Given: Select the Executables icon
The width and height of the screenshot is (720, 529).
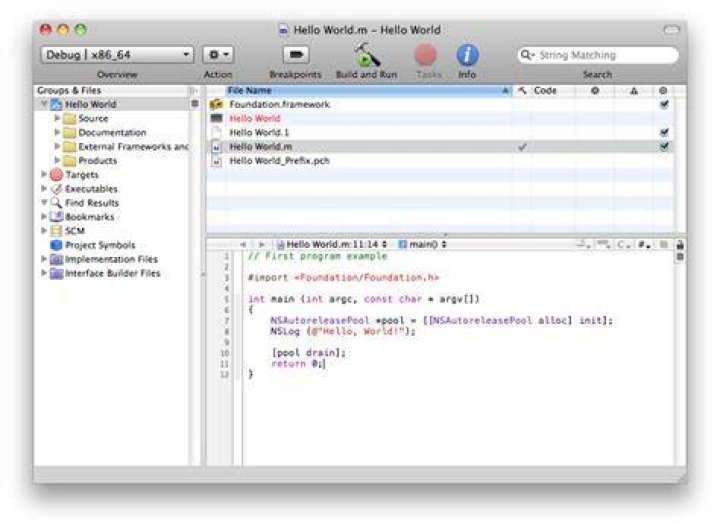Looking at the screenshot, I should [x=56, y=189].
